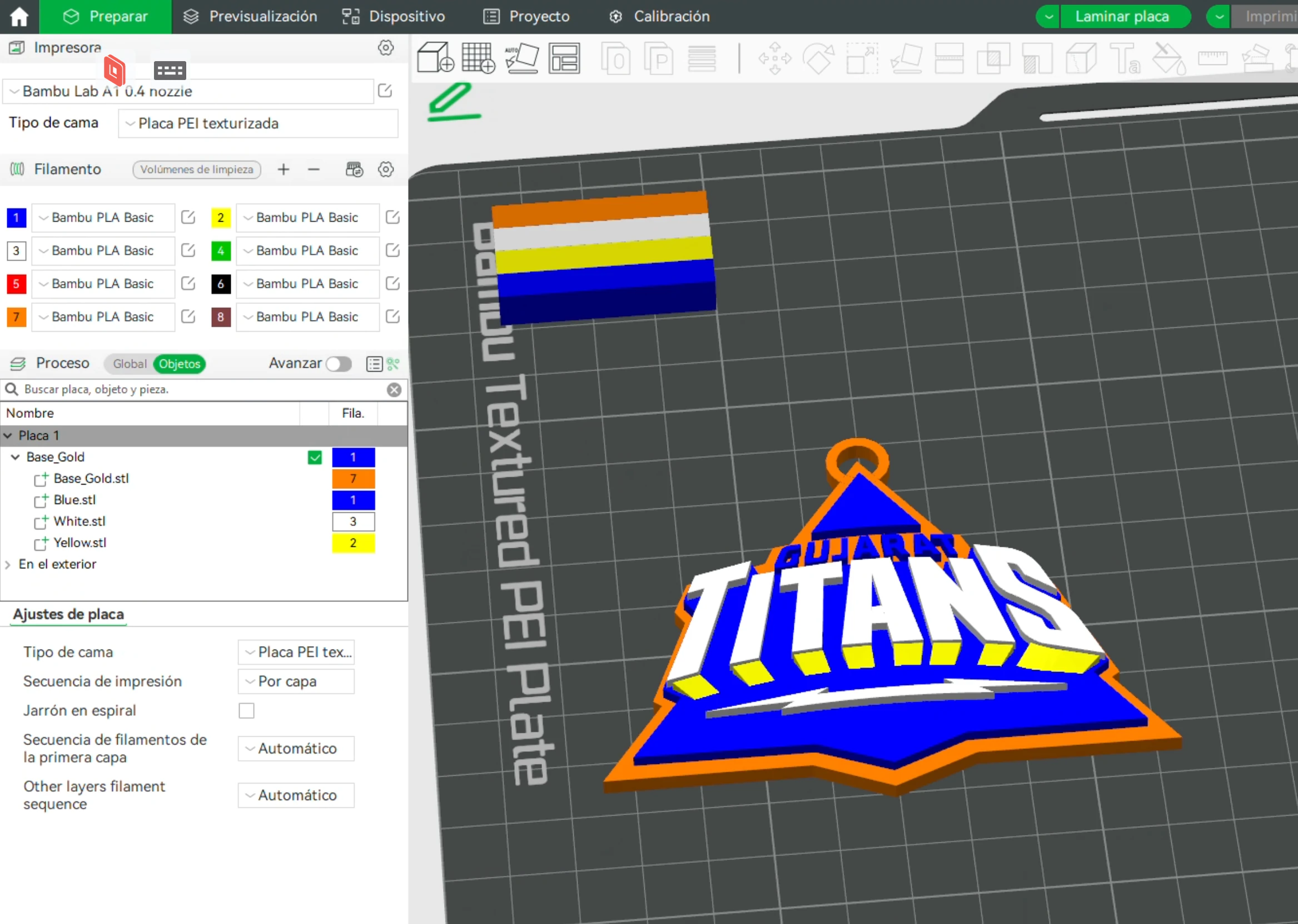The width and height of the screenshot is (1298, 924).
Task: Select the Blue.stl part
Action: tap(74, 500)
